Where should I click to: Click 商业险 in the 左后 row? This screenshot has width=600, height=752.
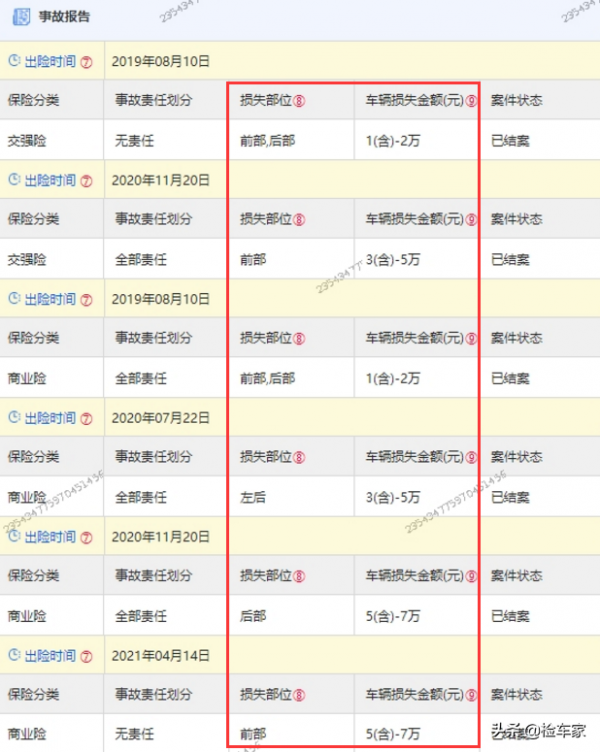27,497
